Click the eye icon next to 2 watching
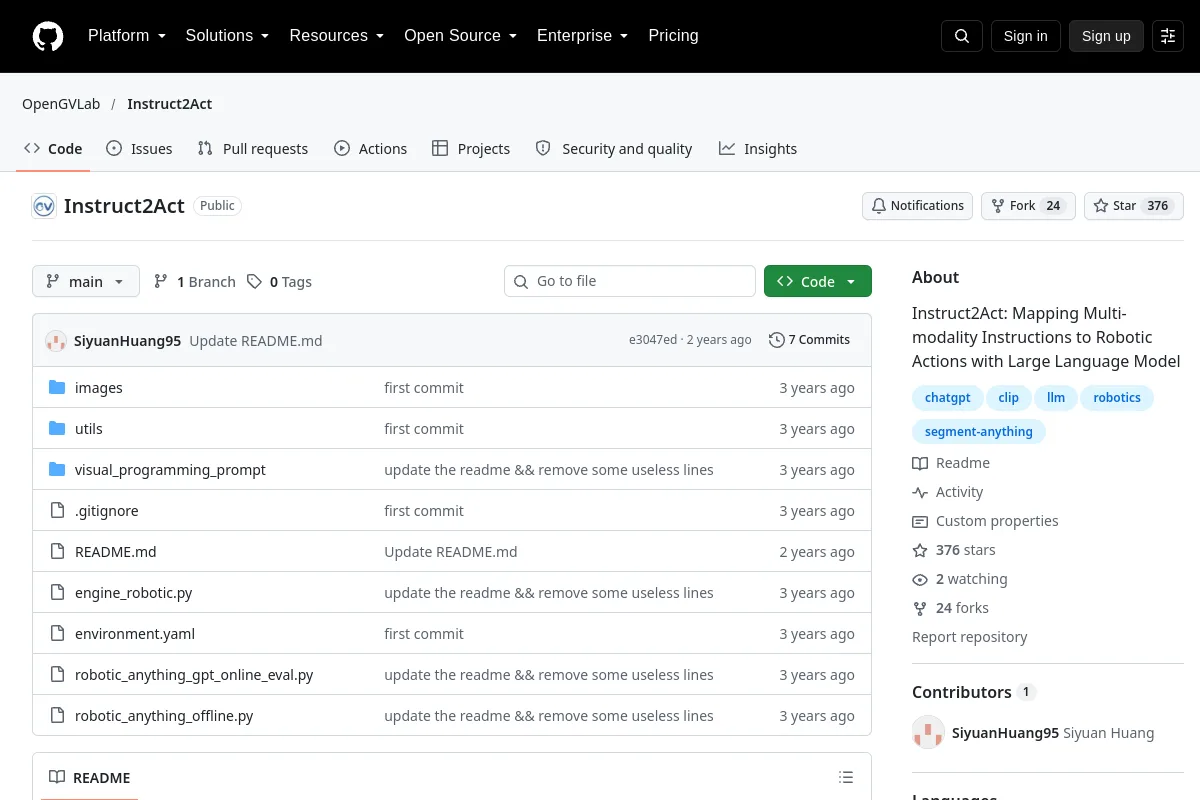The width and height of the screenshot is (1200, 800). click(920, 579)
